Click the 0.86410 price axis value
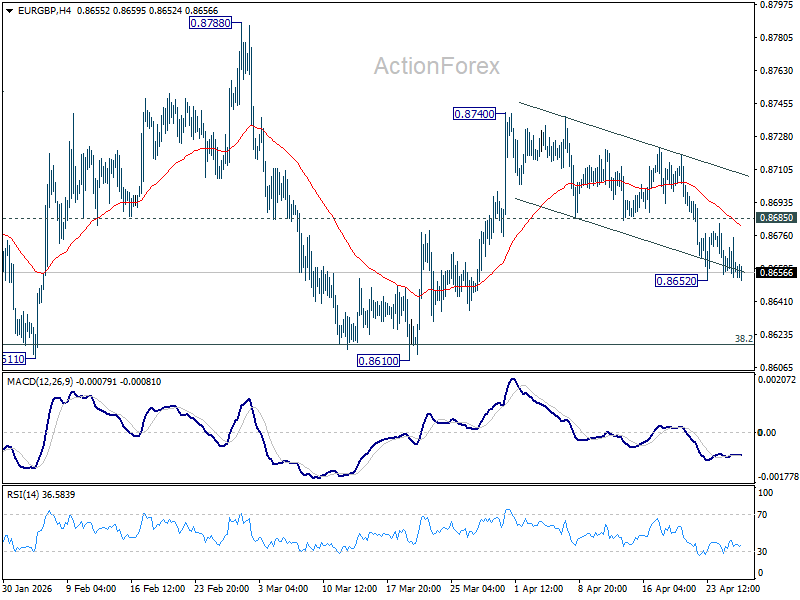This screenshot has width=800, height=600. (x=777, y=302)
